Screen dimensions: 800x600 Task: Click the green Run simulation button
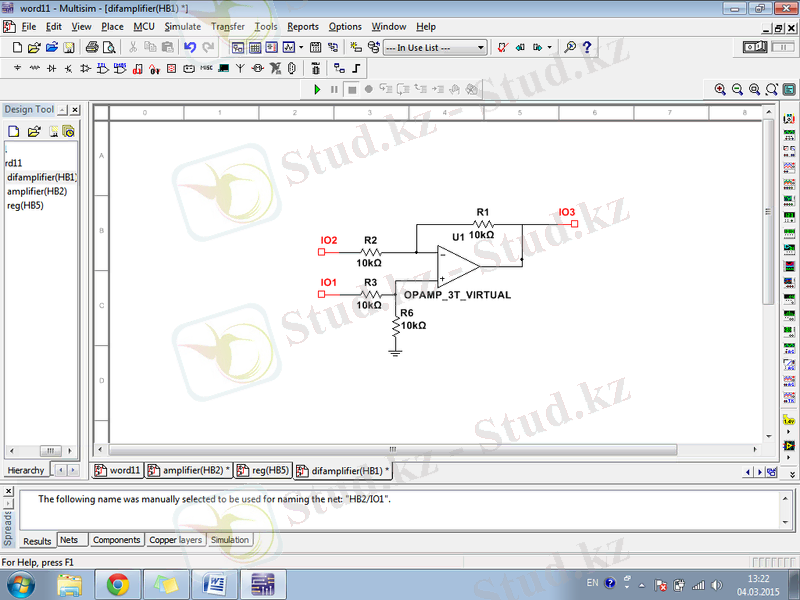tap(317, 89)
